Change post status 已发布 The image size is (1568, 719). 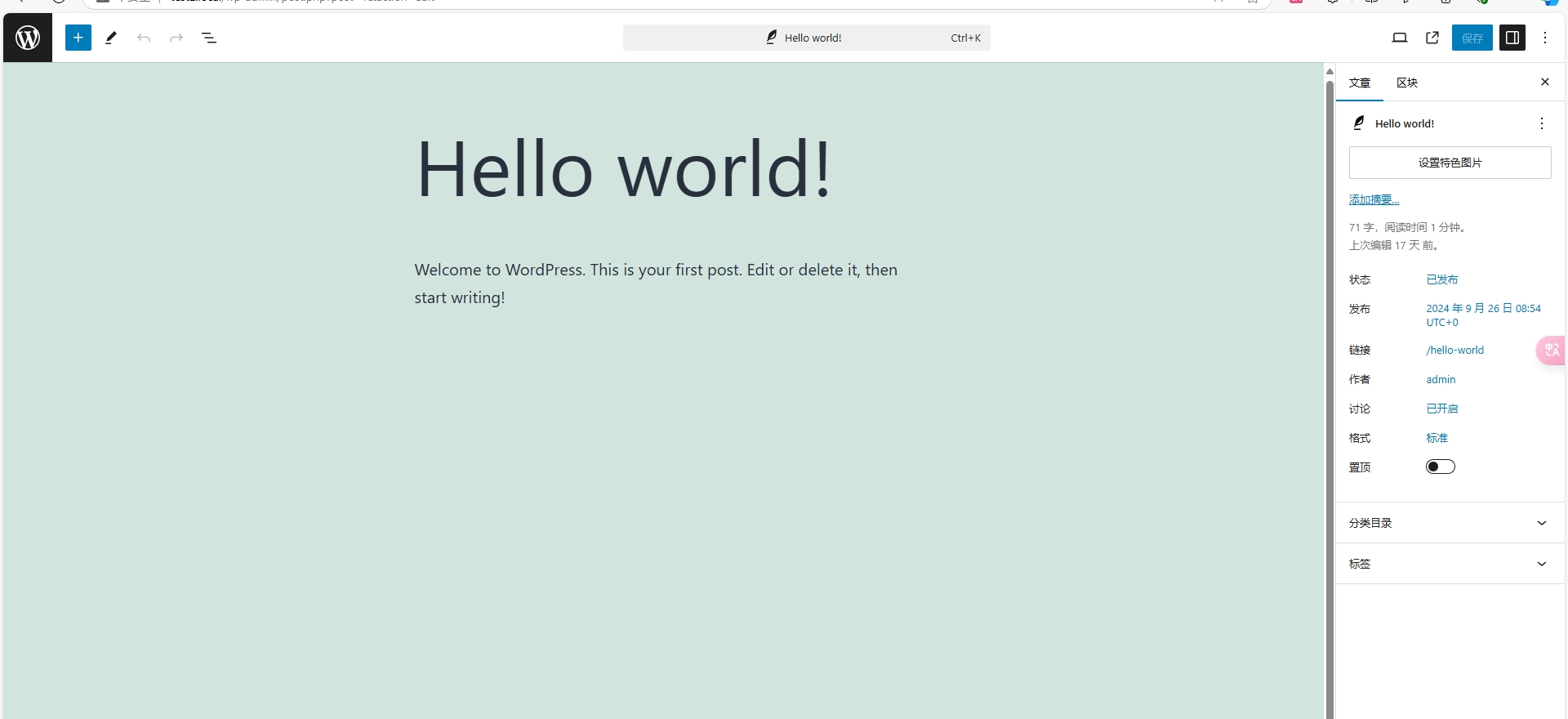tap(1442, 279)
